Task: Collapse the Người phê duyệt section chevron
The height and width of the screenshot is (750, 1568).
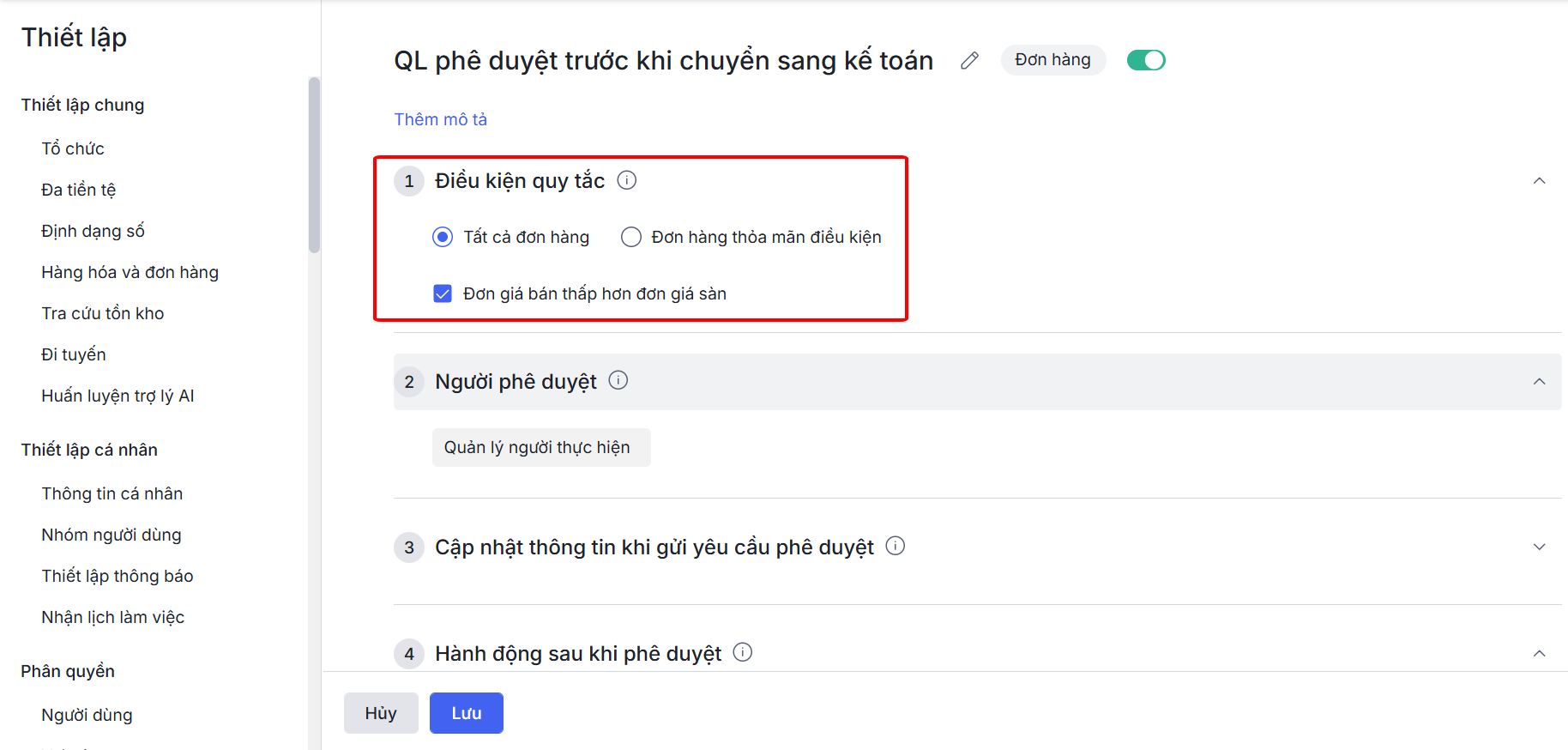Action: (1540, 381)
